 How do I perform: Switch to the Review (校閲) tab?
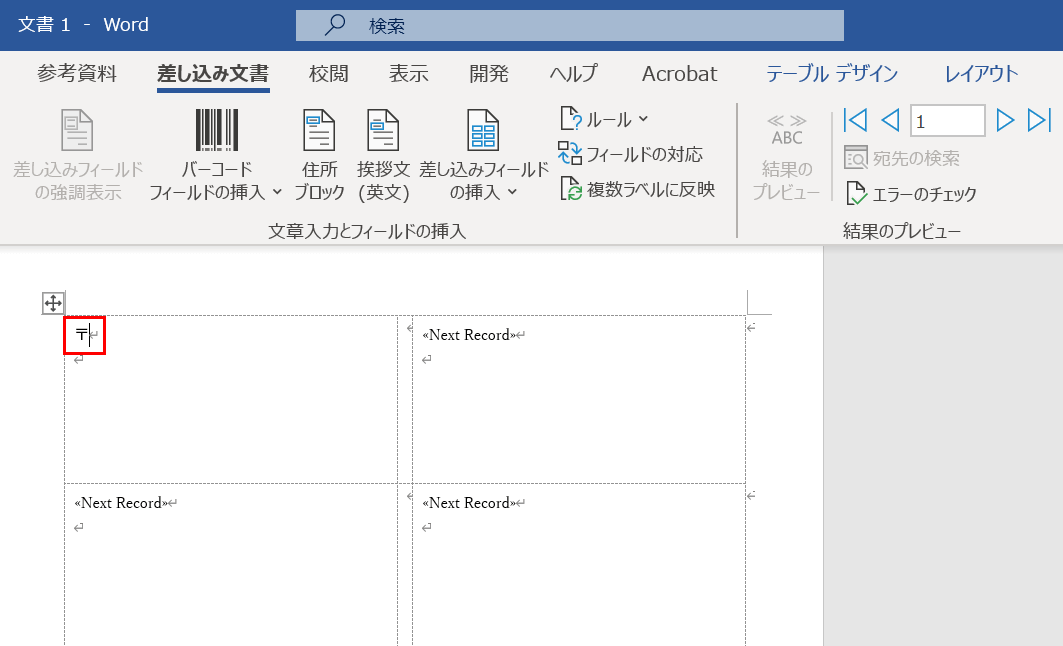pos(329,74)
